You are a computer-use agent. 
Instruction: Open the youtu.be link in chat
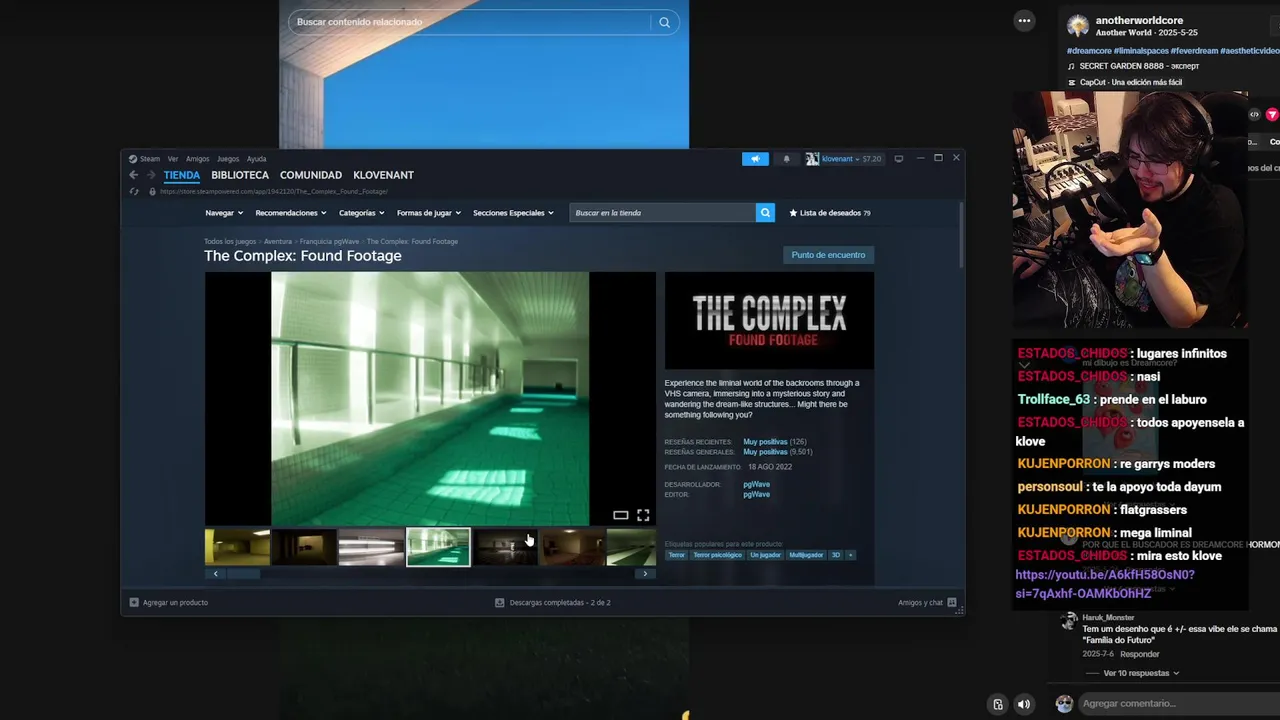pos(1104,584)
